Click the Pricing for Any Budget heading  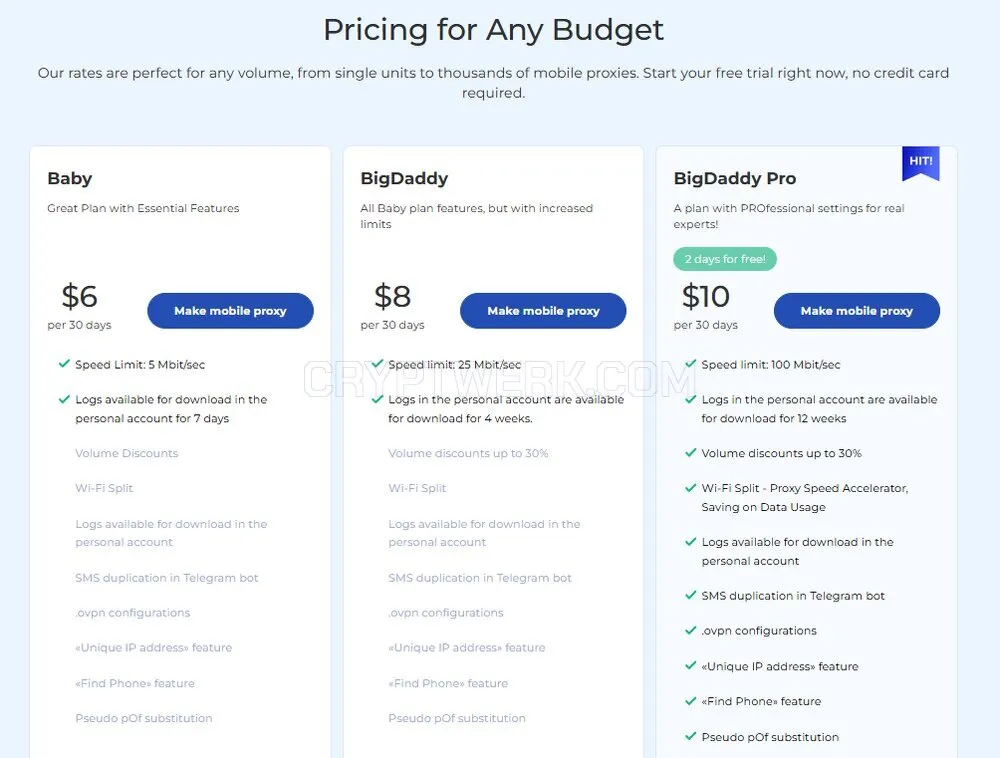point(494,30)
